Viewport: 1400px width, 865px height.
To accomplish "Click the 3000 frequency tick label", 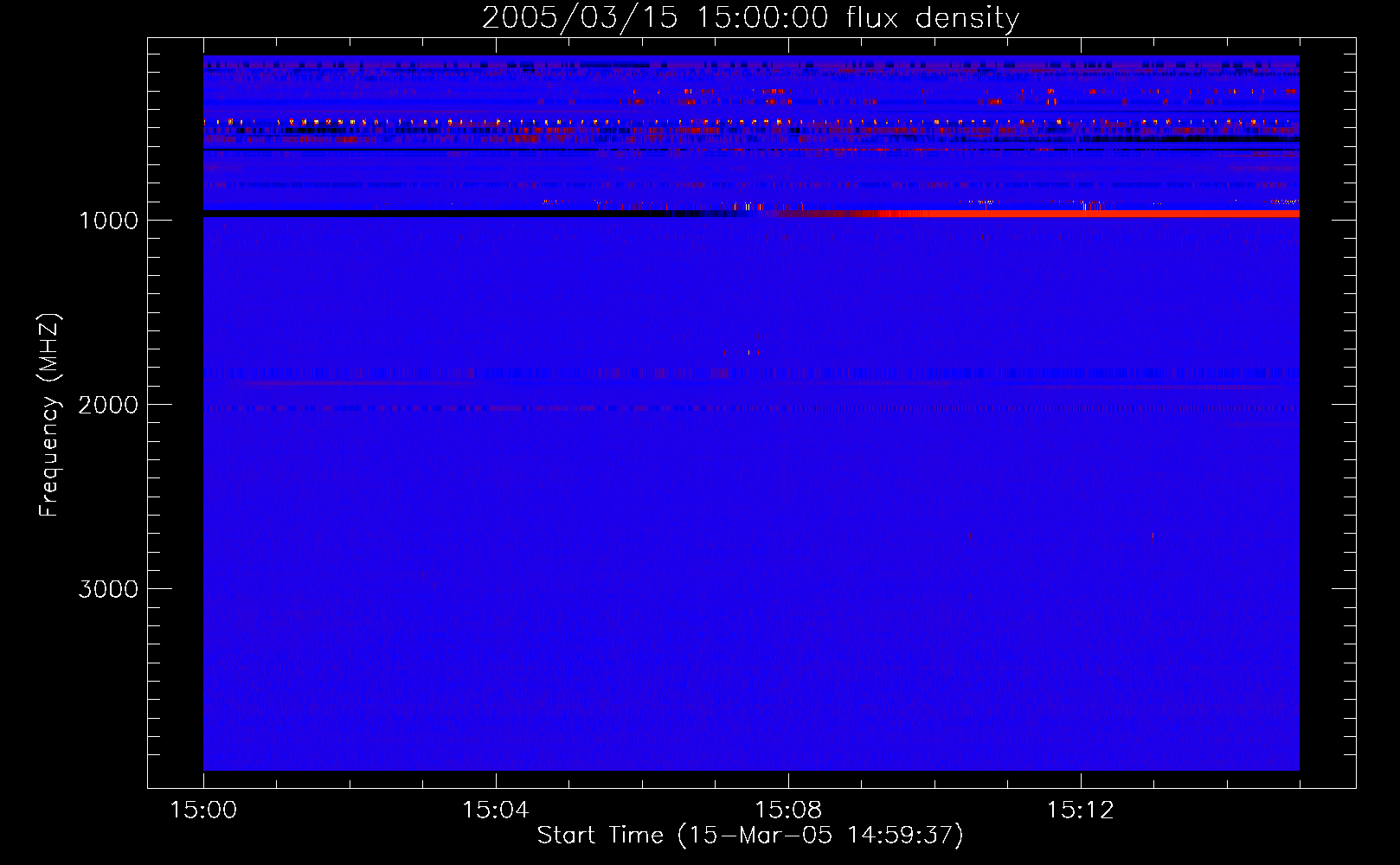I will (x=108, y=589).
